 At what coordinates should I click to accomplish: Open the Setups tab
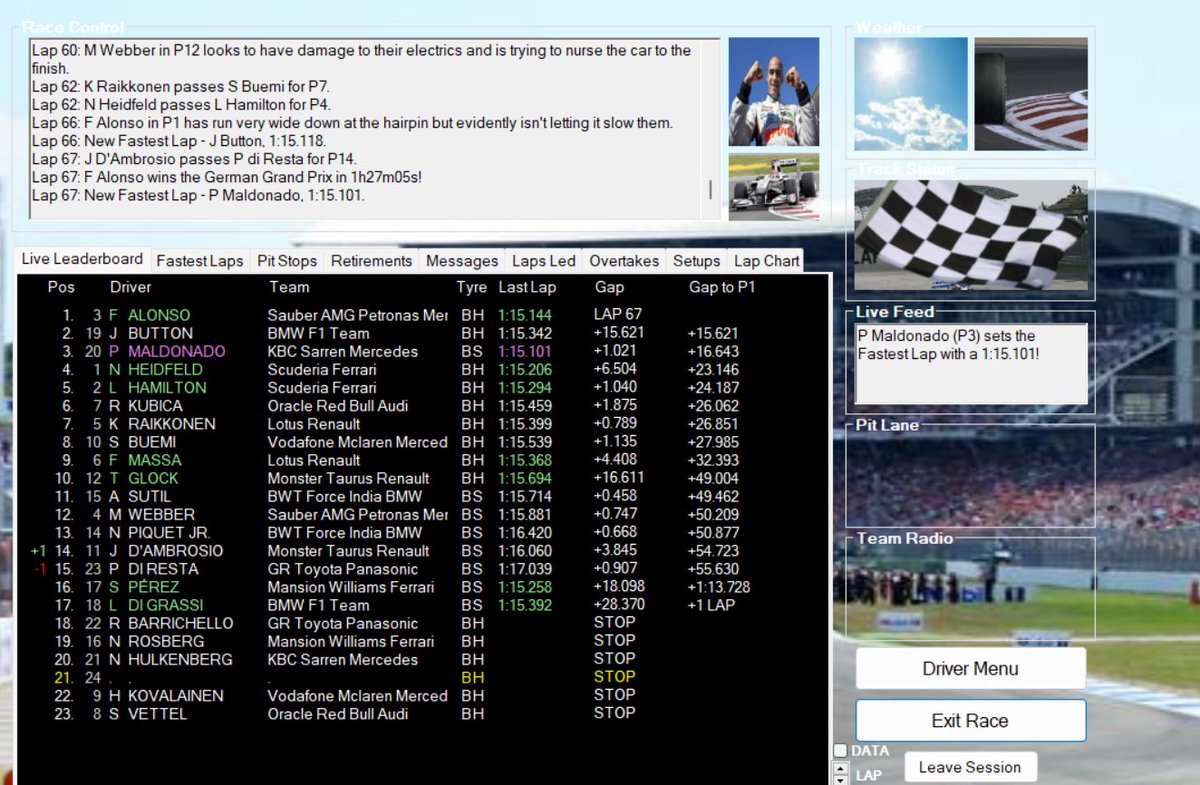coord(696,261)
